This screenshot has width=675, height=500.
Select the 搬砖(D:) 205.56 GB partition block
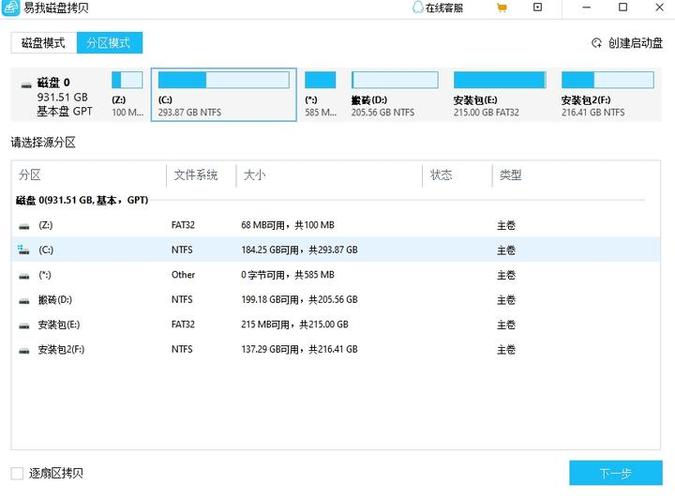(x=395, y=94)
